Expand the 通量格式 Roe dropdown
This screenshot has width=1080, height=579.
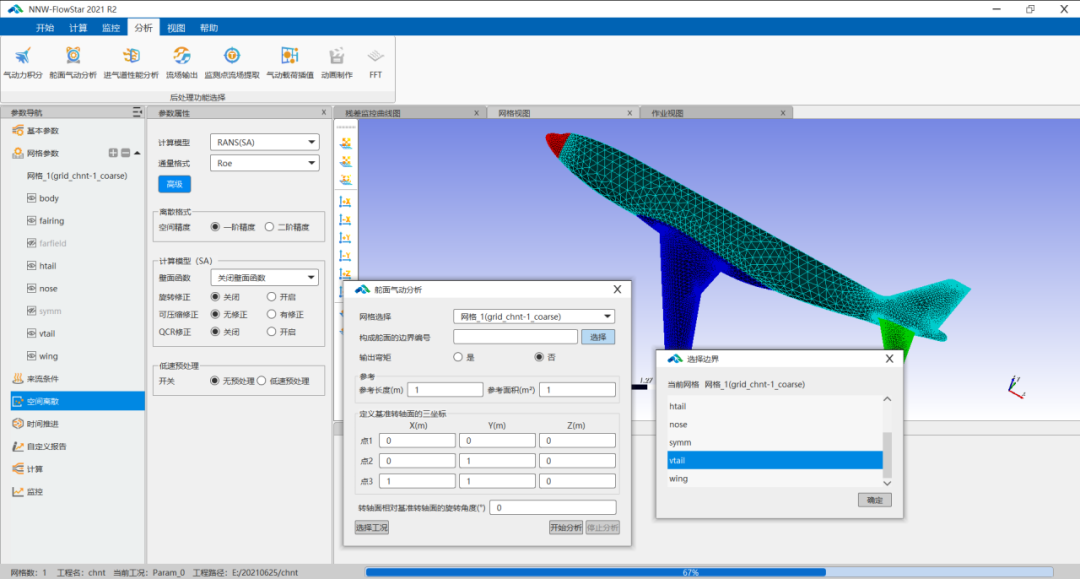[265, 162]
